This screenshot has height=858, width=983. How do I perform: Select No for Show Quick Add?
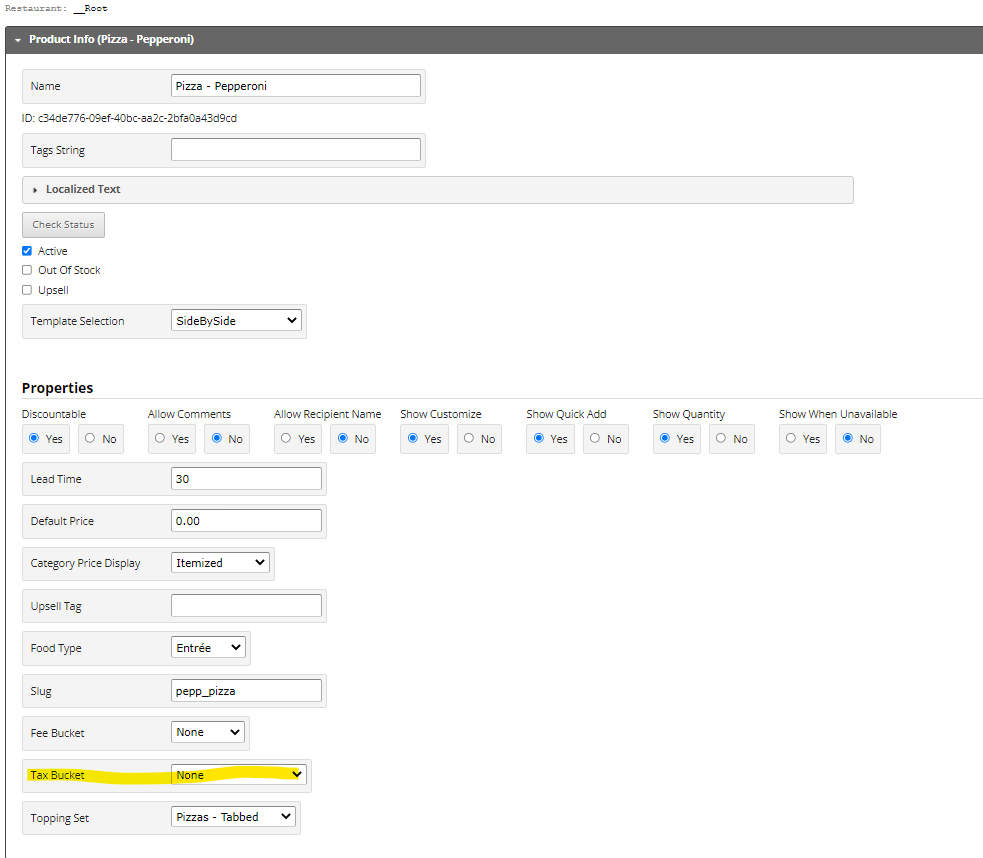(x=595, y=438)
